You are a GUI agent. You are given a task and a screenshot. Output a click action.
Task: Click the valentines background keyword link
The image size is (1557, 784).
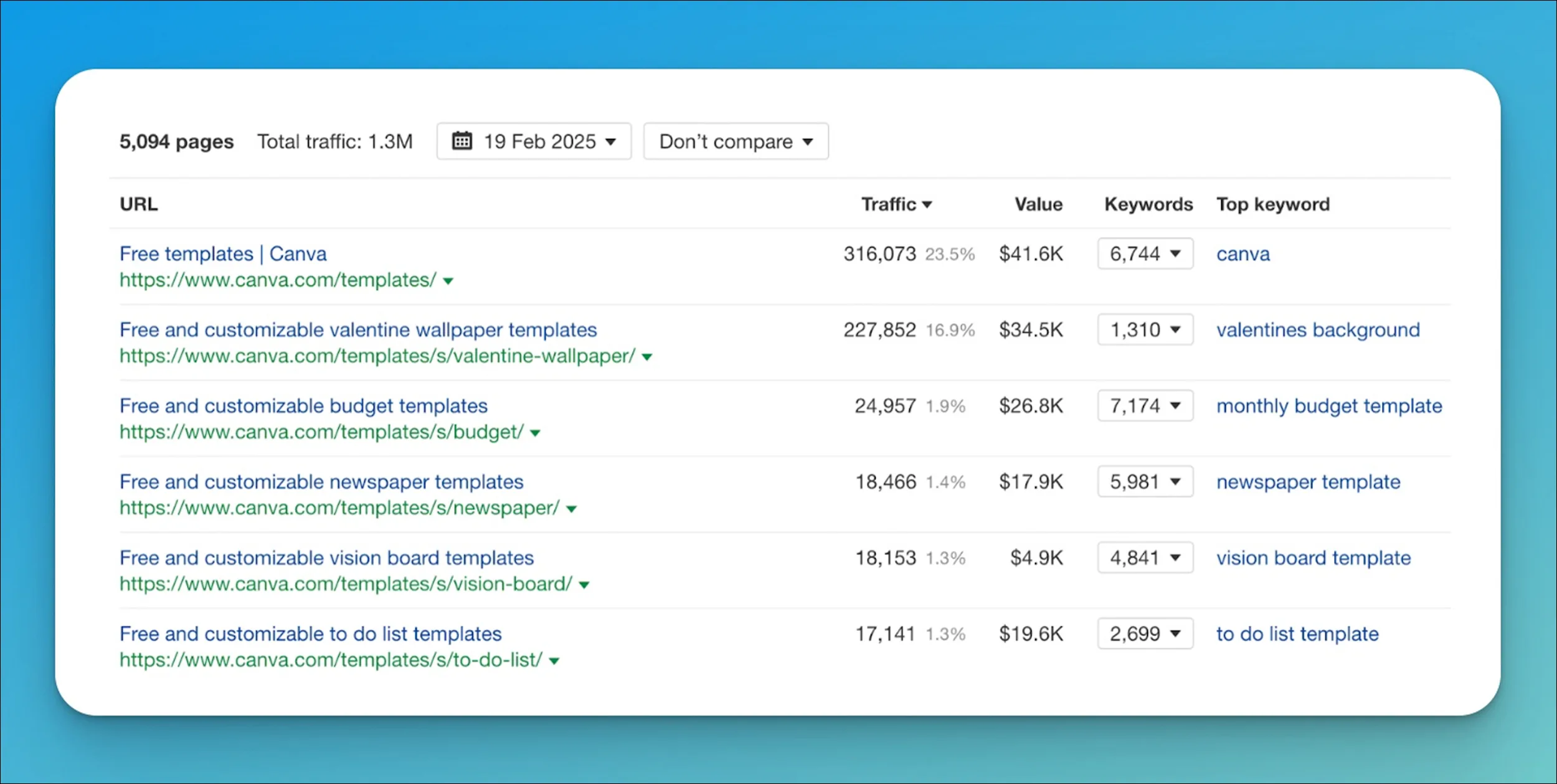click(x=1318, y=330)
